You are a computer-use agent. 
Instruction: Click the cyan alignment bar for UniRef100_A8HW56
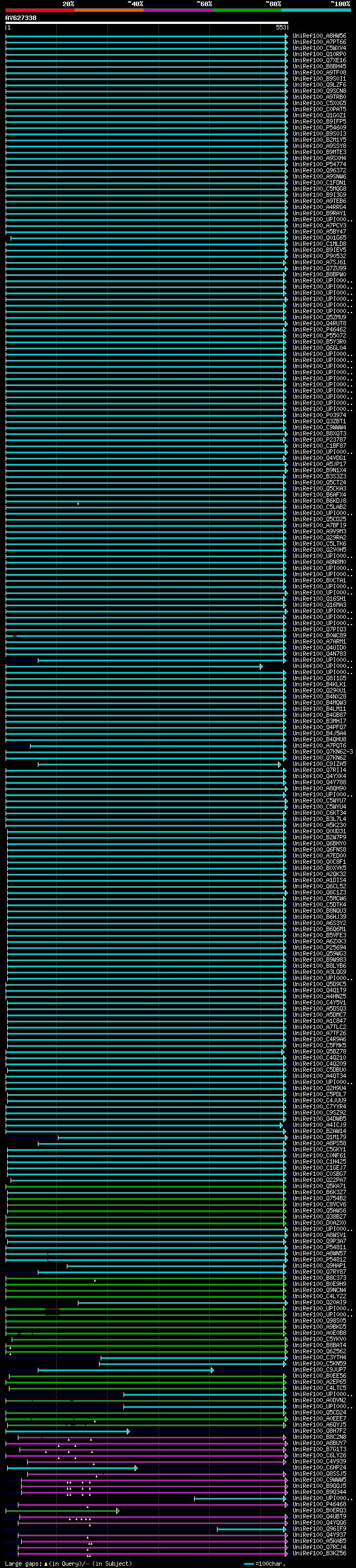(147, 36)
